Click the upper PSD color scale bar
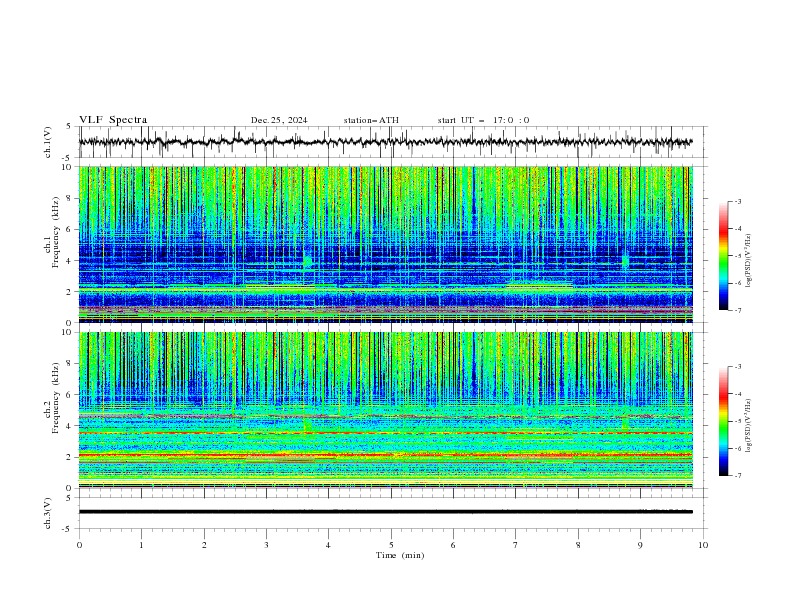Viewport: 792px width, 612px height. pos(723,256)
